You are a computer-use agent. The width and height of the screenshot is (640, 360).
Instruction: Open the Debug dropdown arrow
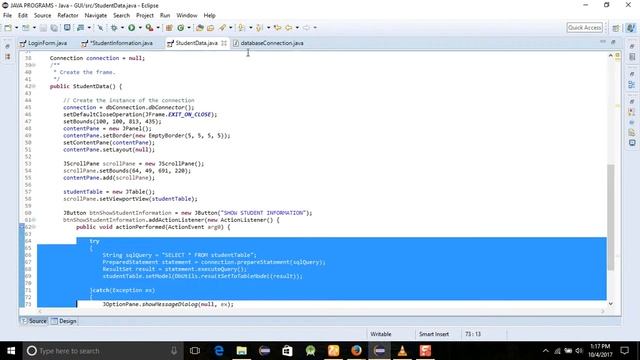[x=122, y=28]
